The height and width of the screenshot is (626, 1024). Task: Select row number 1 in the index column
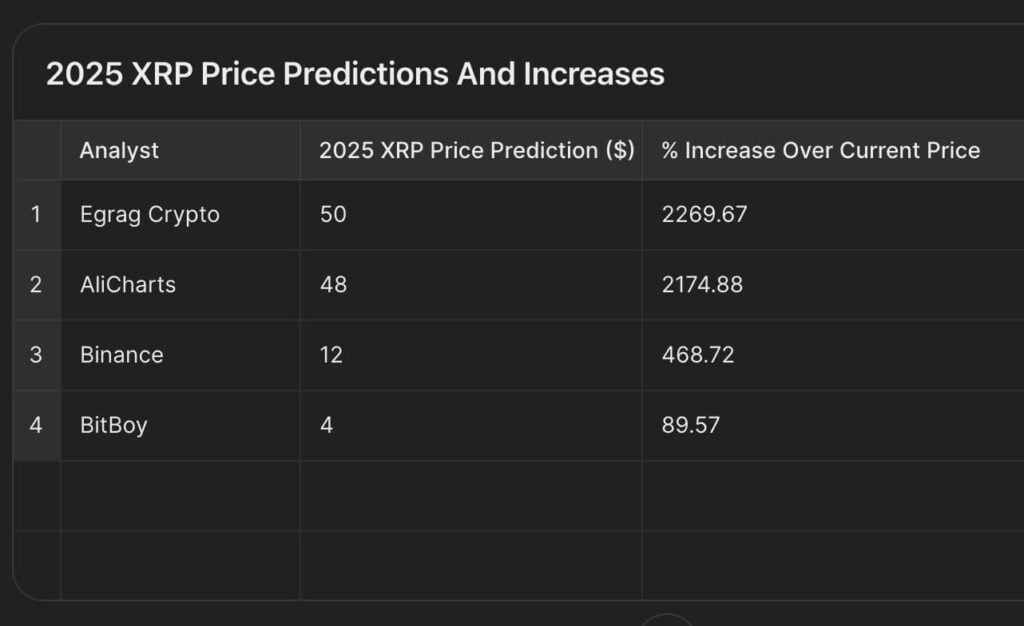[36, 214]
